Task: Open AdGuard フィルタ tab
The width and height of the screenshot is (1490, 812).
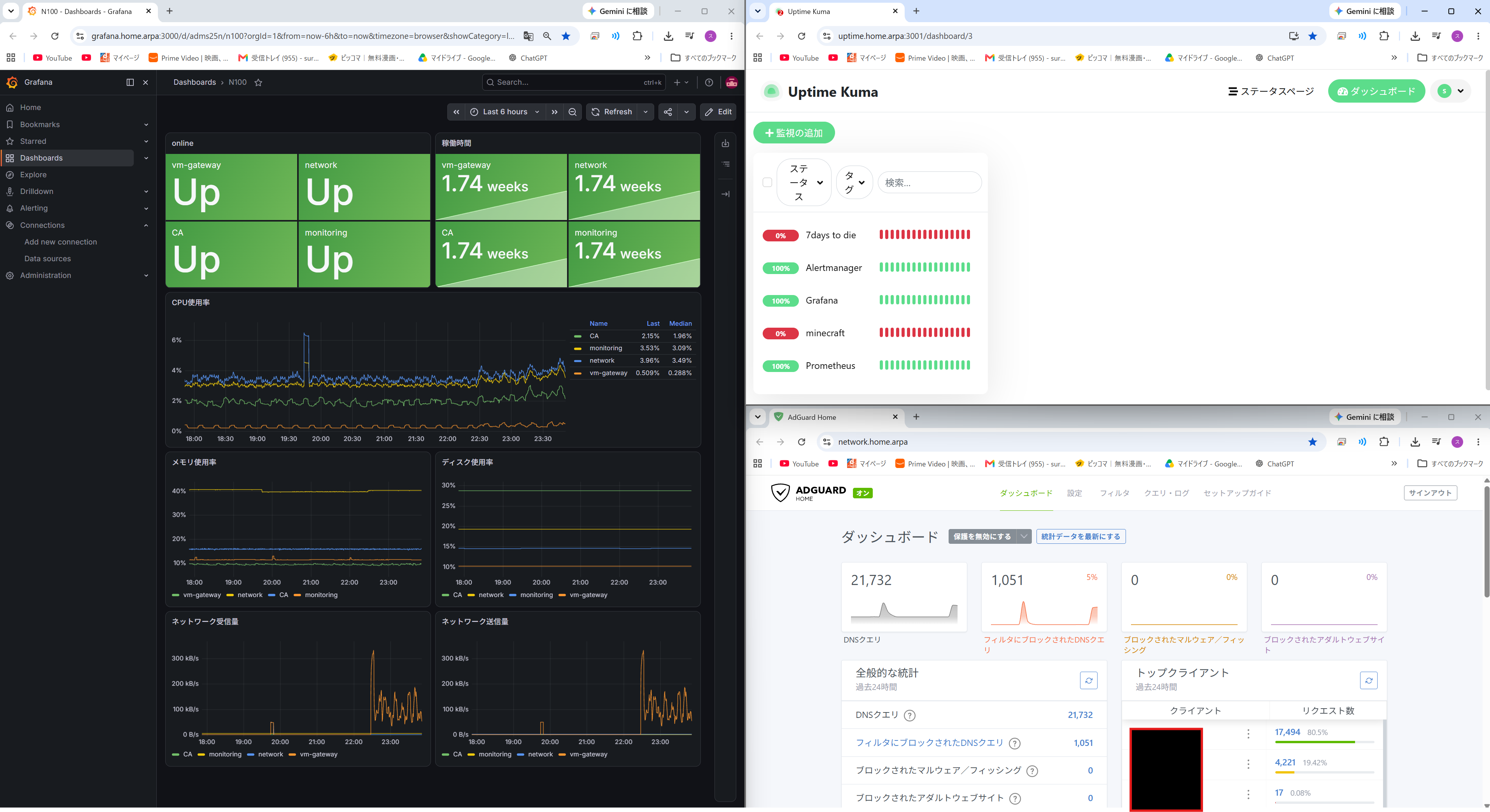Action: pyautogui.click(x=1115, y=493)
